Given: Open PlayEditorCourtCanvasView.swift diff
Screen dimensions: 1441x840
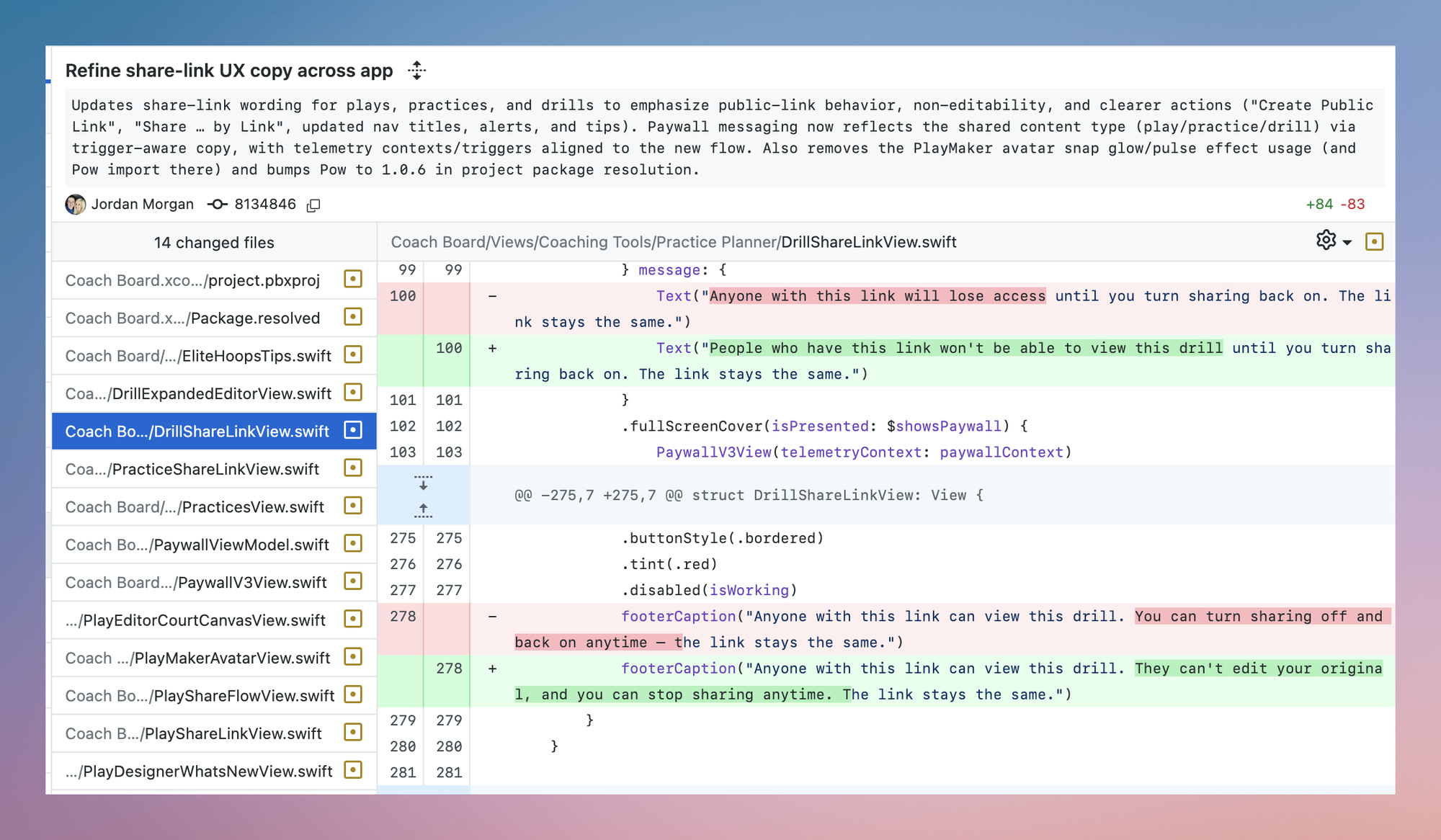Looking at the screenshot, I should coord(214,620).
